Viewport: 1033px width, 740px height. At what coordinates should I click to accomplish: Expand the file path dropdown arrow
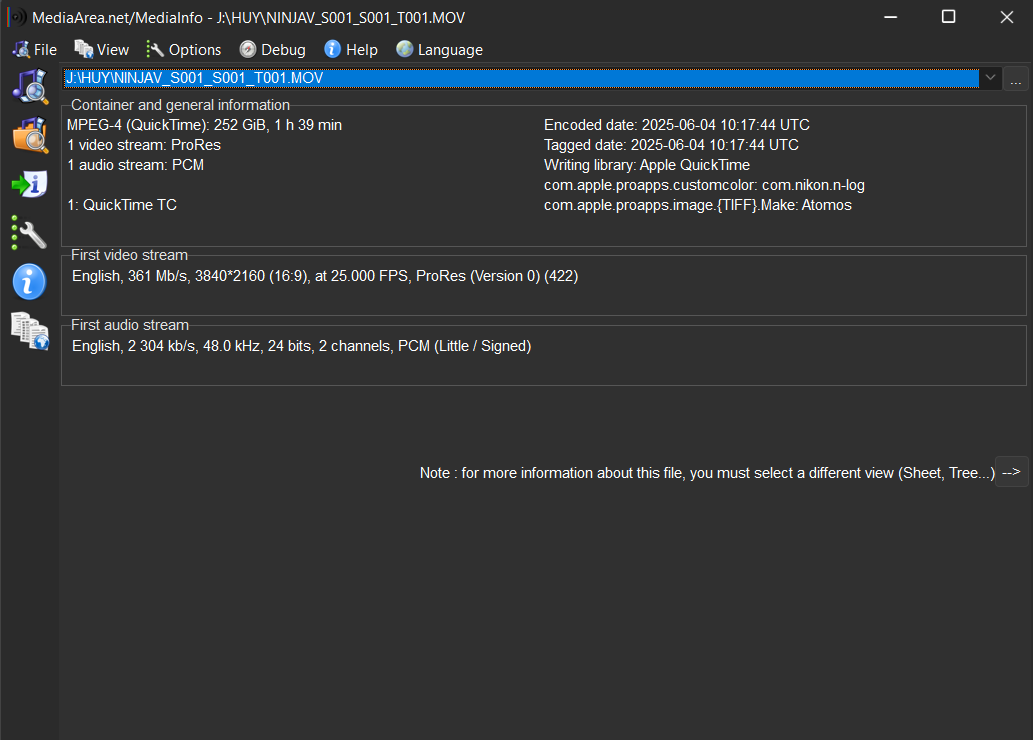pos(990,78)
